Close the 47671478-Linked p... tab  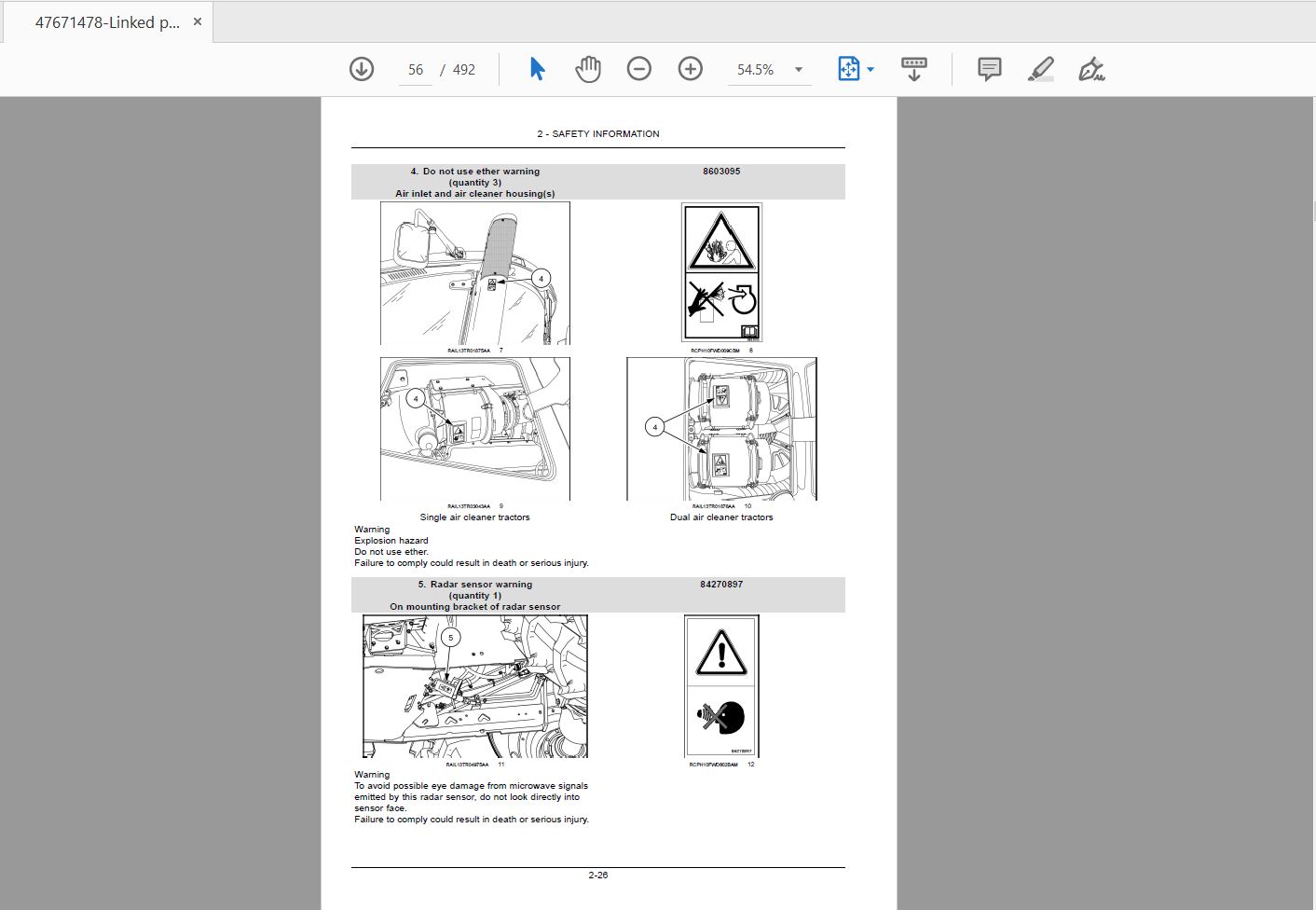(x=198, y=21)
